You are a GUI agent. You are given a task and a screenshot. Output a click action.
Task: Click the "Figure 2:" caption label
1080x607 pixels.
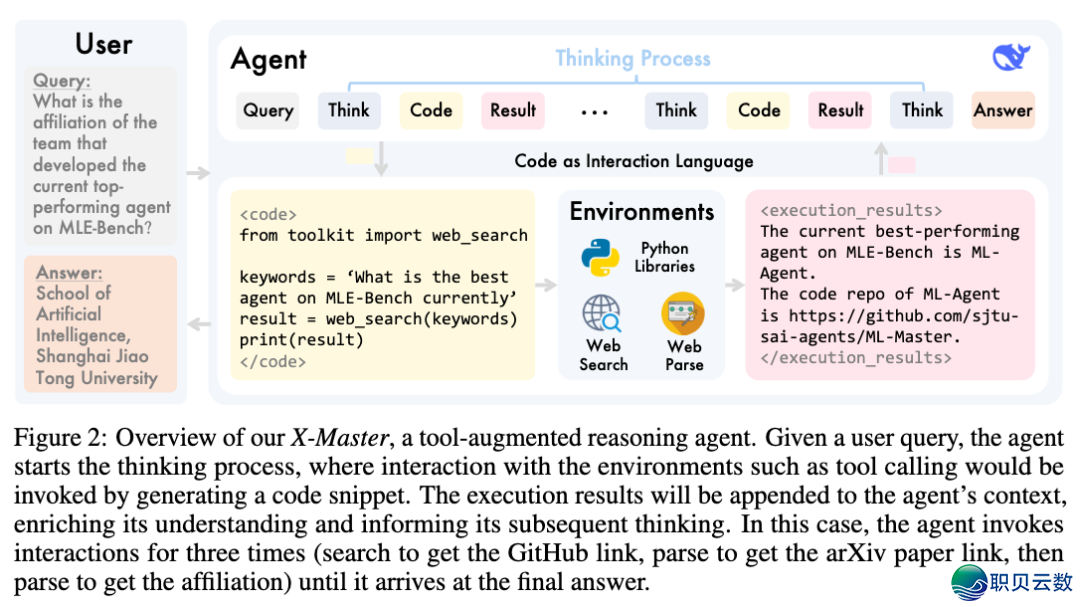pyautogui.click(x=61, y=438)
